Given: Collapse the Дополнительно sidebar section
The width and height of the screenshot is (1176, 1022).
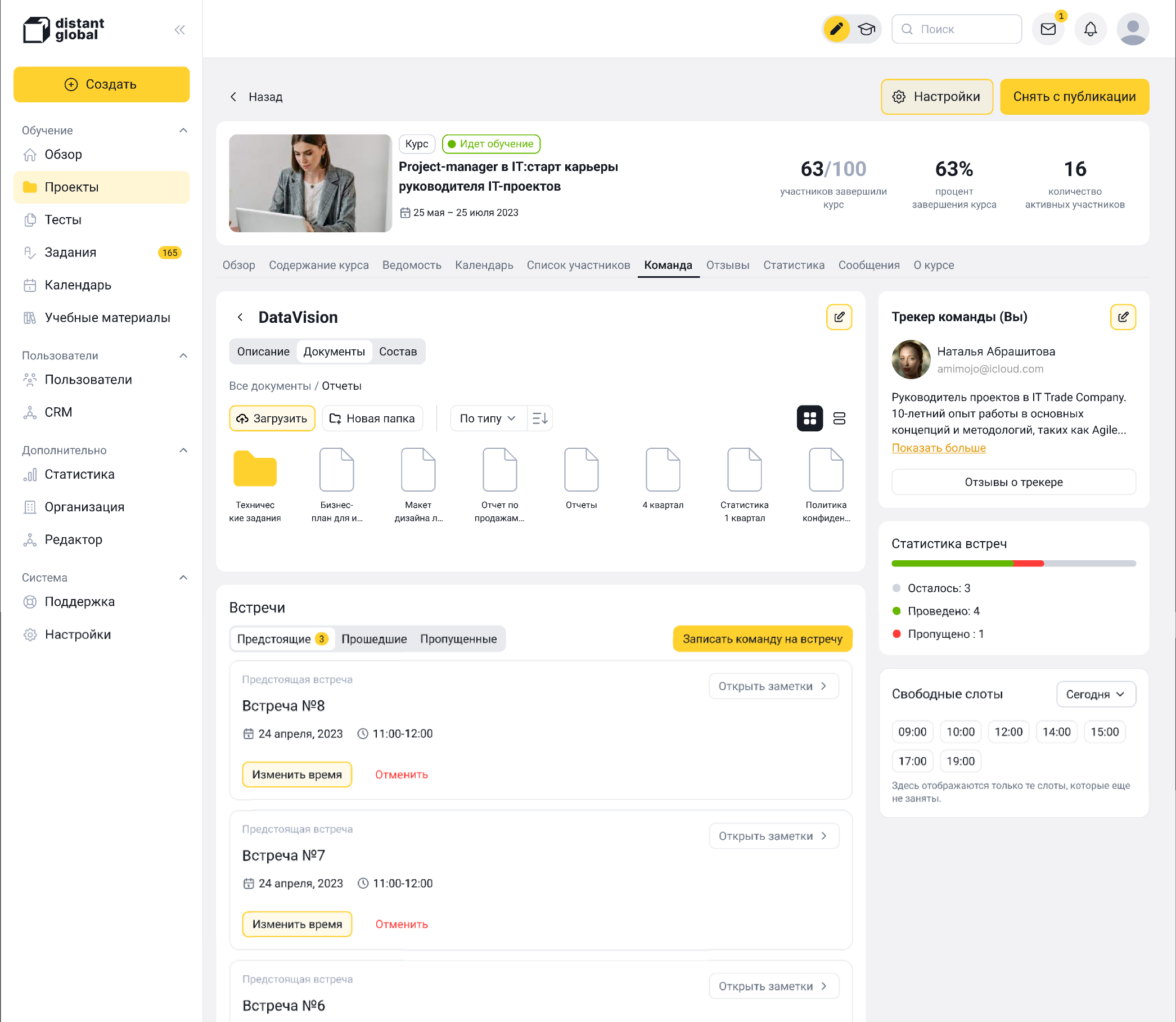Looking at the screenshot, I should point(183,450).
